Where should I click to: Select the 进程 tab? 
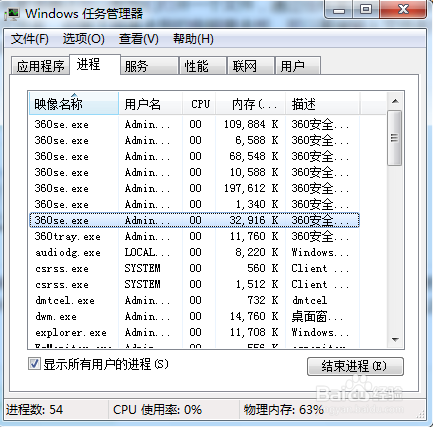tap(95, 64)
